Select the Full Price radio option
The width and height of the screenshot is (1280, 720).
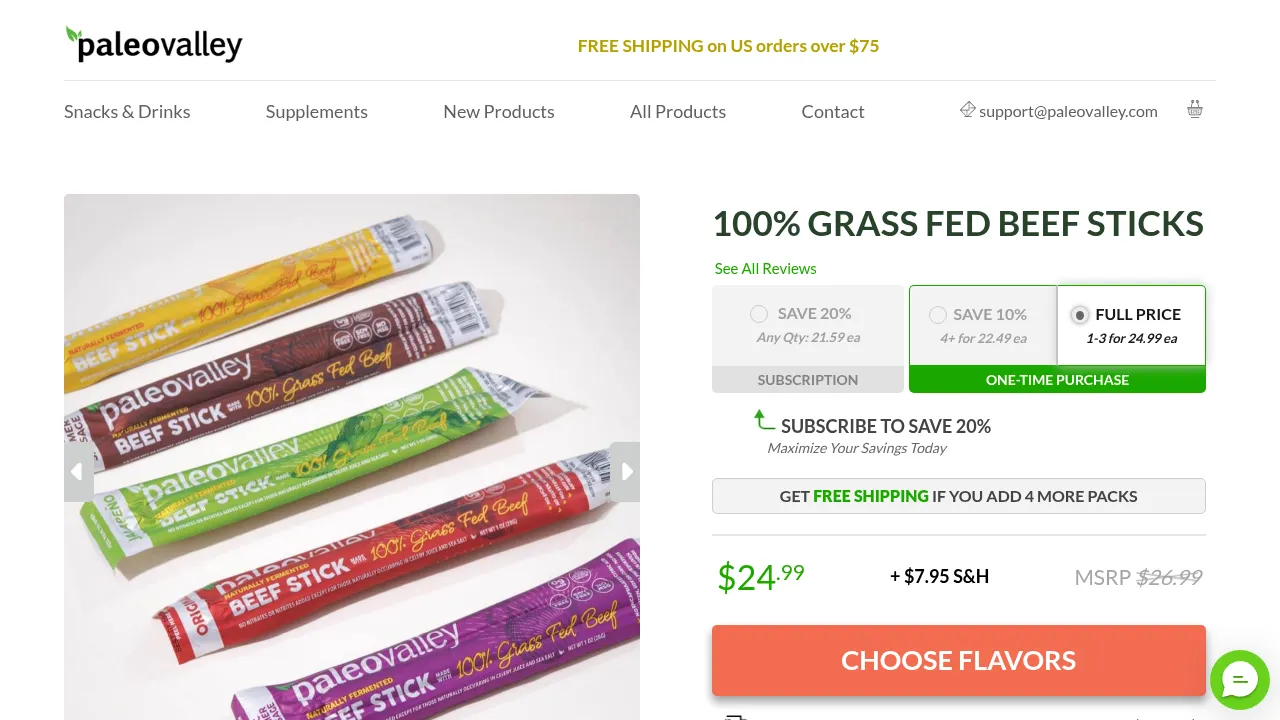[x=1079, y=315]
